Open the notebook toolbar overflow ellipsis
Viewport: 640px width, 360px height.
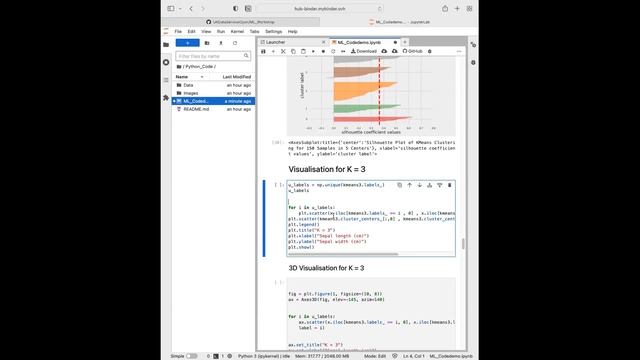coord(459,51)
